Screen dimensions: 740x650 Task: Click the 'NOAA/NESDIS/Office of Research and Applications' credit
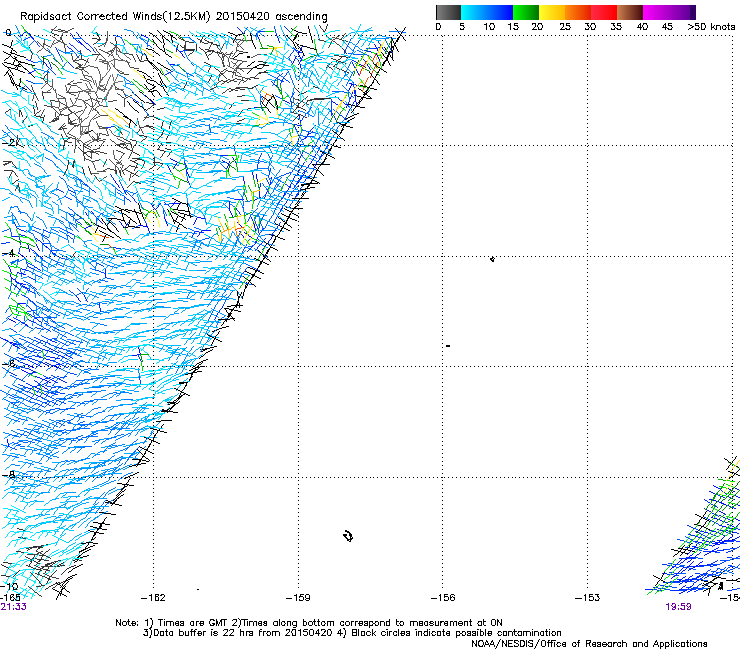point(589,644)
